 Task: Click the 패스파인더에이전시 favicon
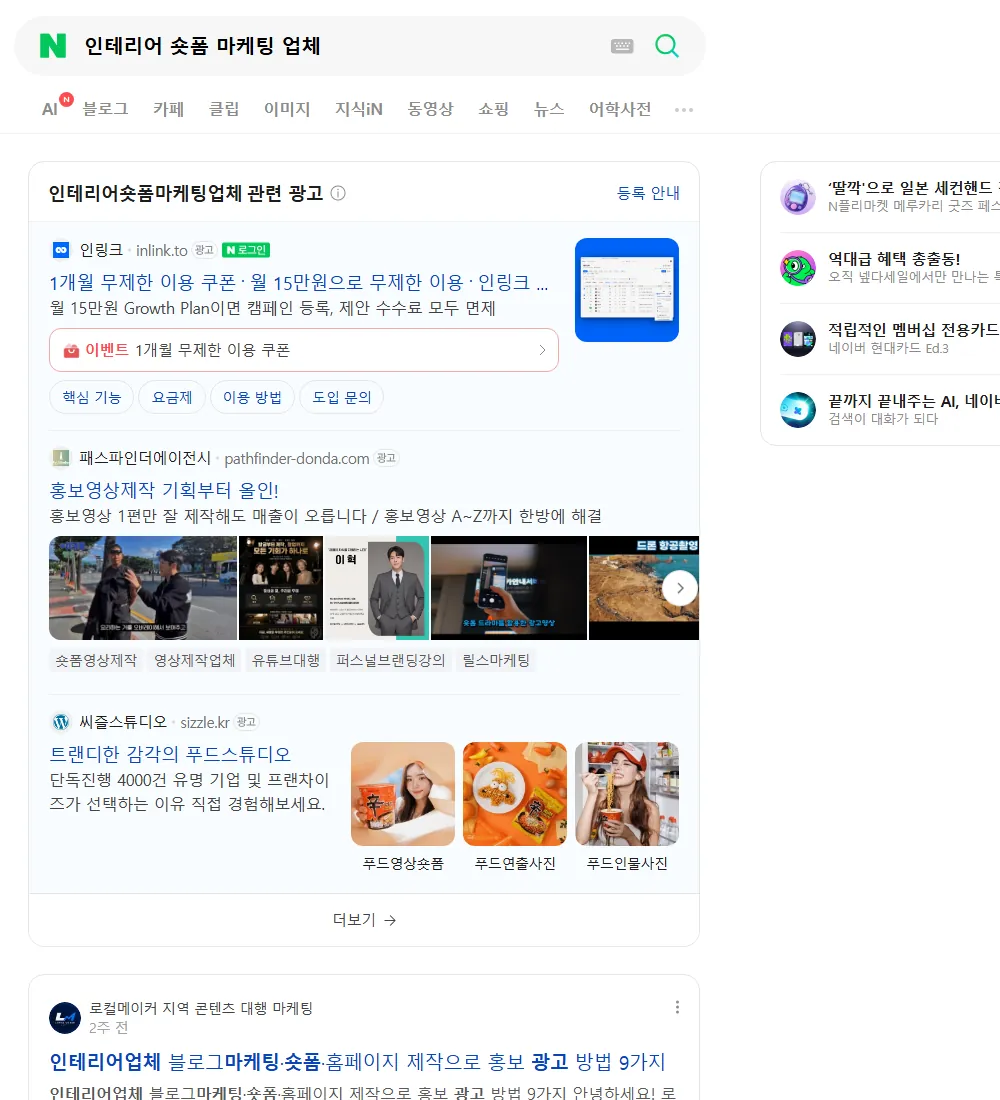coord(61,458)
